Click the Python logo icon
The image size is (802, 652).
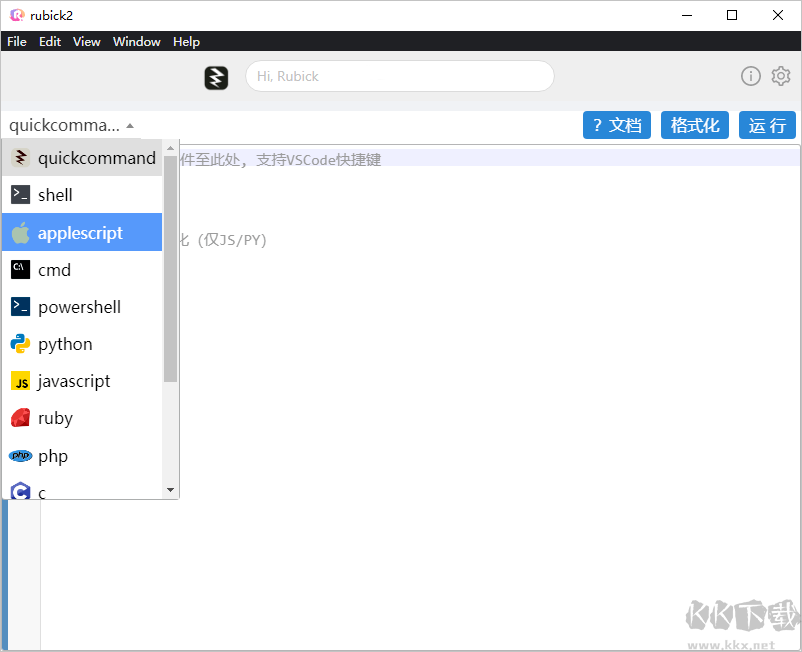(20, 344)
